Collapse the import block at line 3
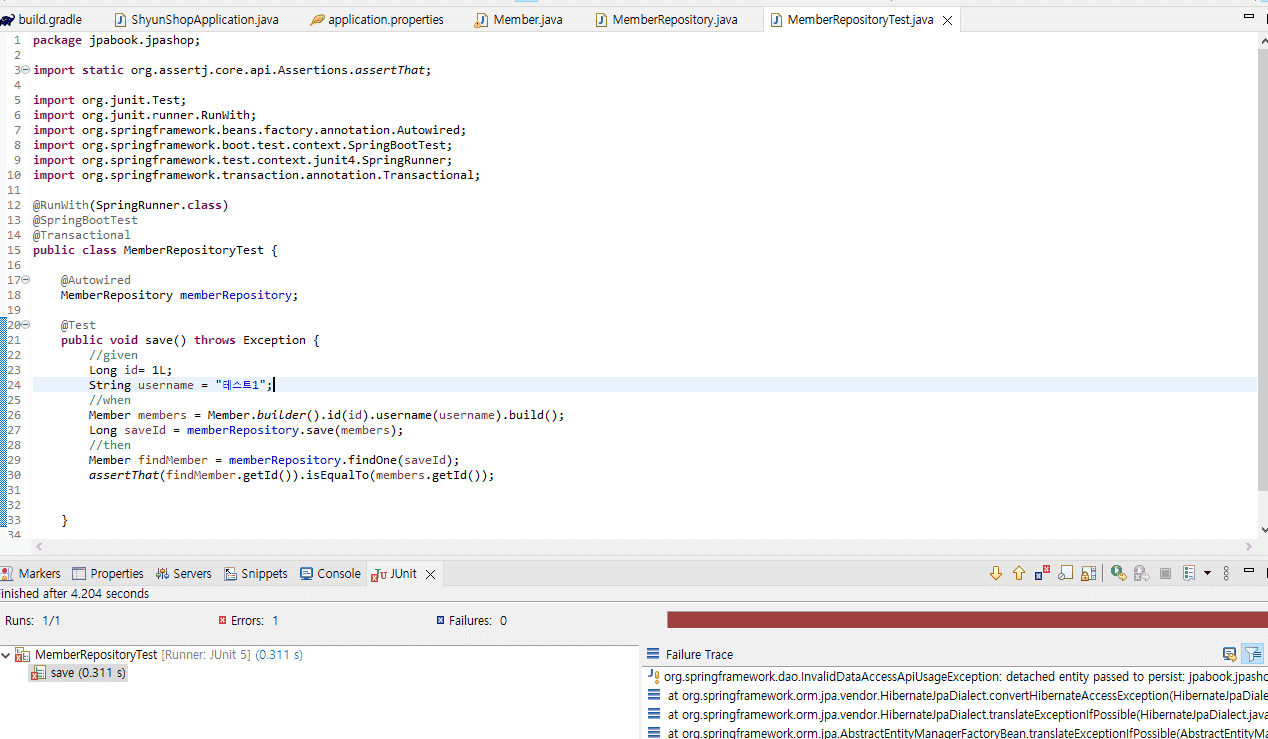 [25, 70]
